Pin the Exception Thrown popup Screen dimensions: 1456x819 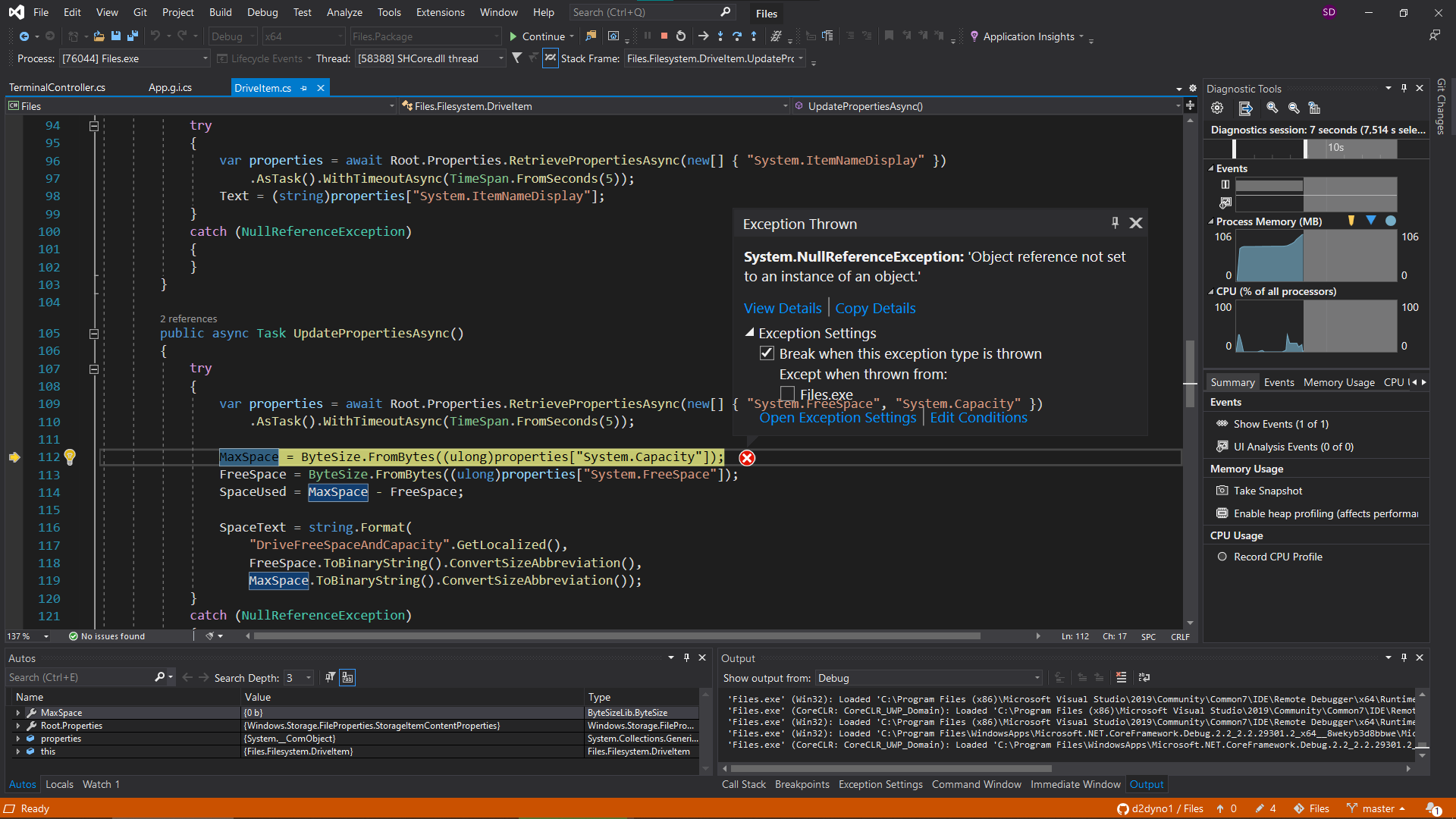tap(1115, 223)
